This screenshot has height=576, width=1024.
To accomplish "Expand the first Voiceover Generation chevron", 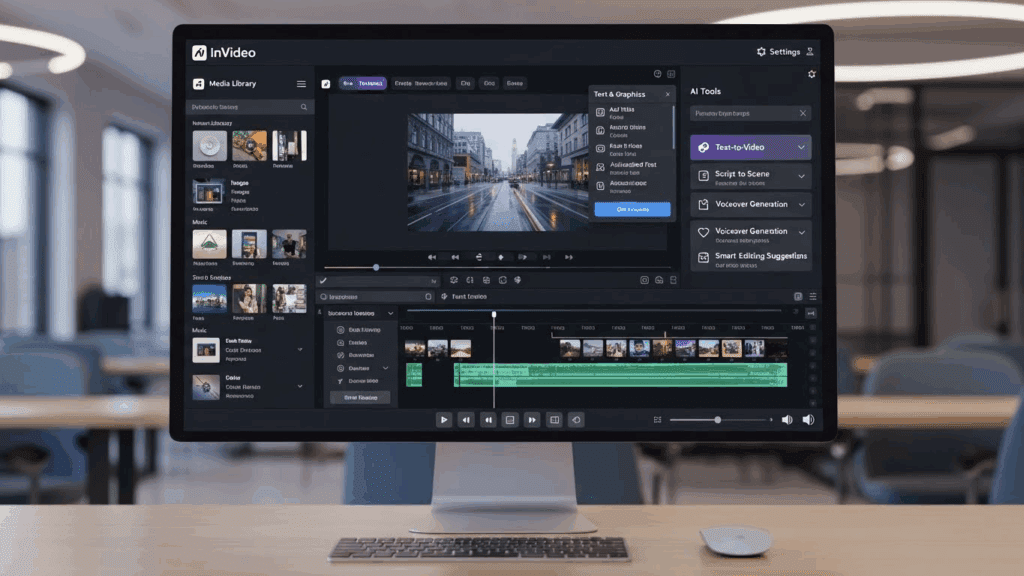I will coord(801,204).
